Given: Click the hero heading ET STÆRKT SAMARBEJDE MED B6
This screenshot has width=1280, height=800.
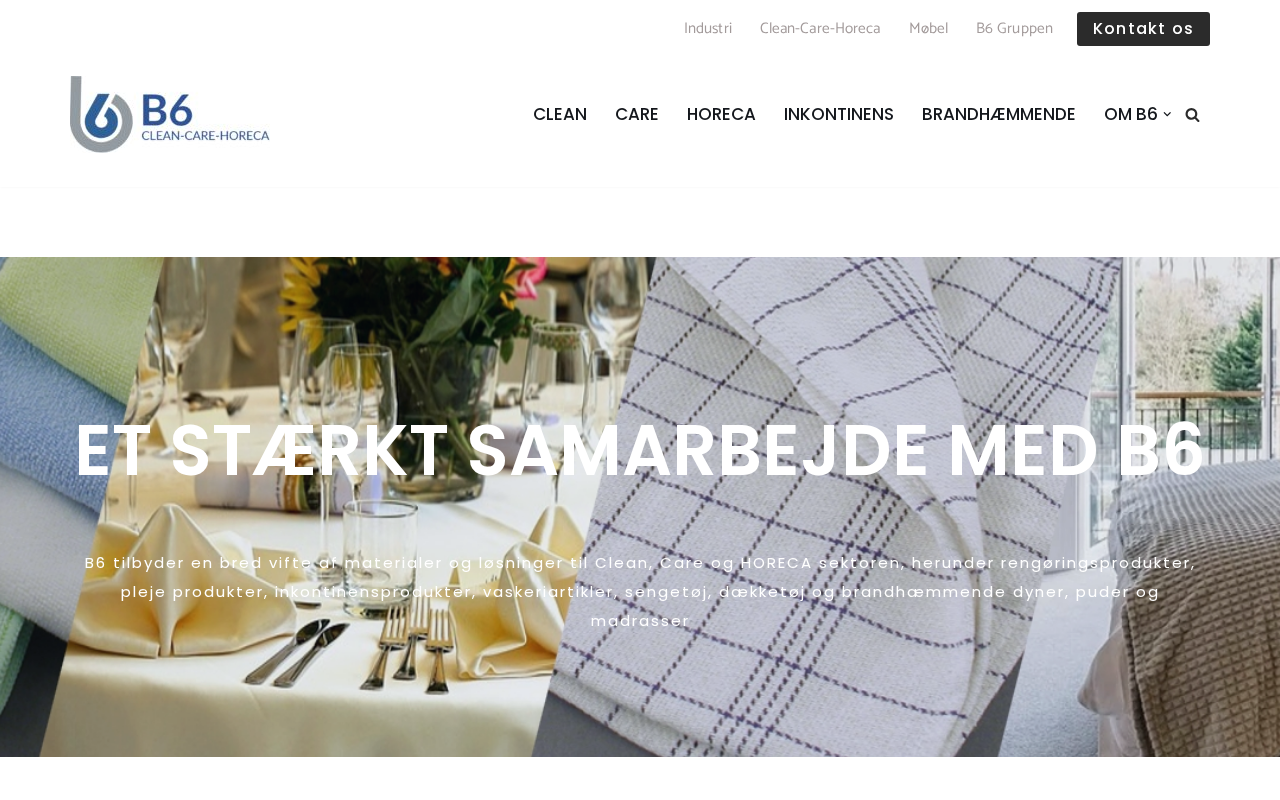Looking at the screenshot, I should pos(640,451).
